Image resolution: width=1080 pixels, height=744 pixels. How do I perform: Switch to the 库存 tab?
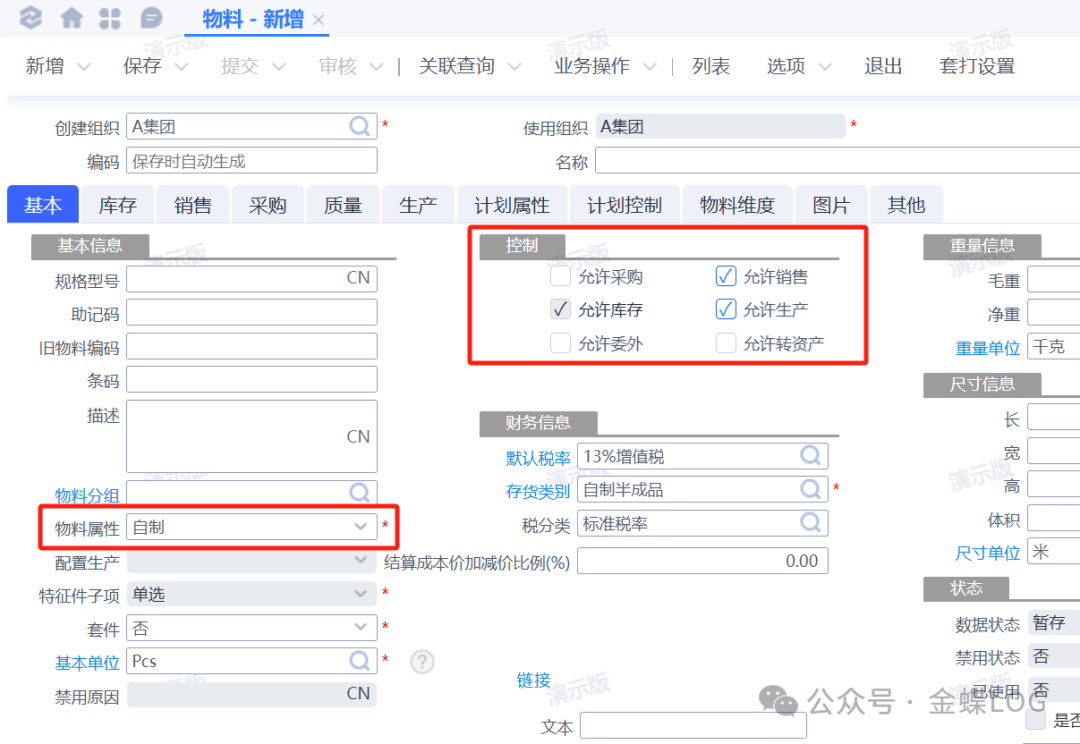pos(117,205)
